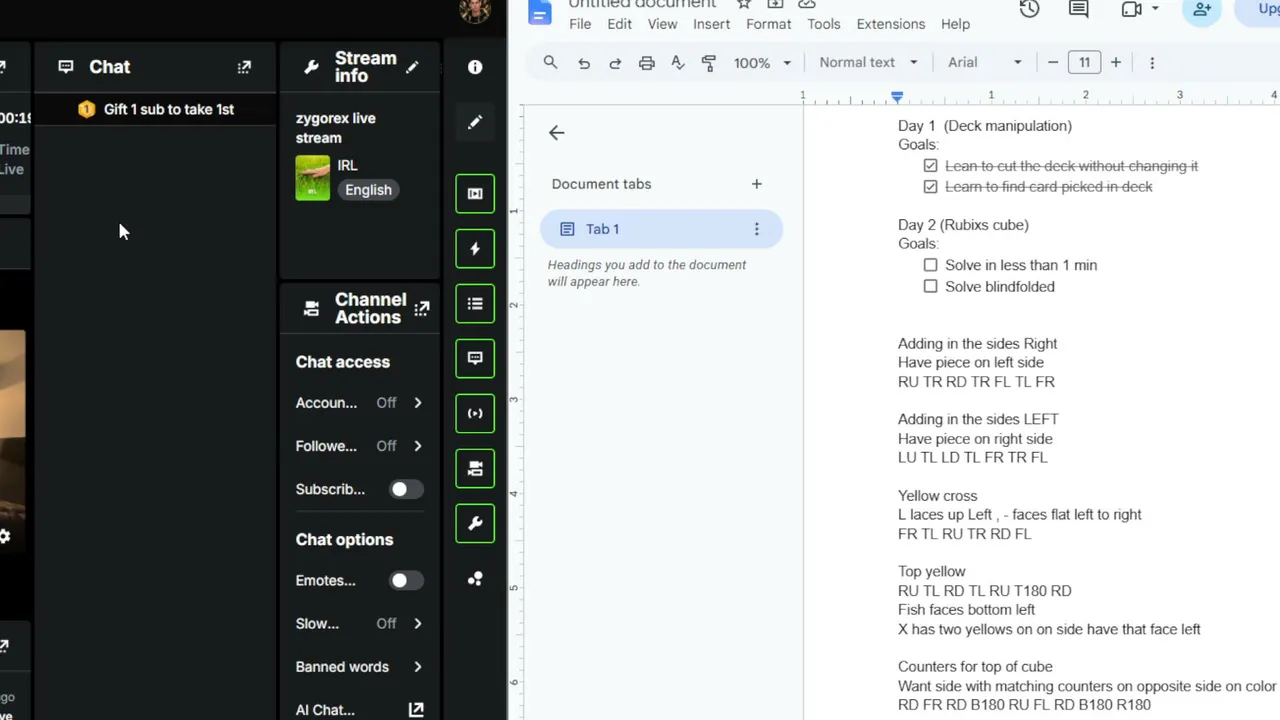The height and width of the screenshot is (720, 1280).
Task: Edit stream info with pencil icon
Action: point(412,67)
